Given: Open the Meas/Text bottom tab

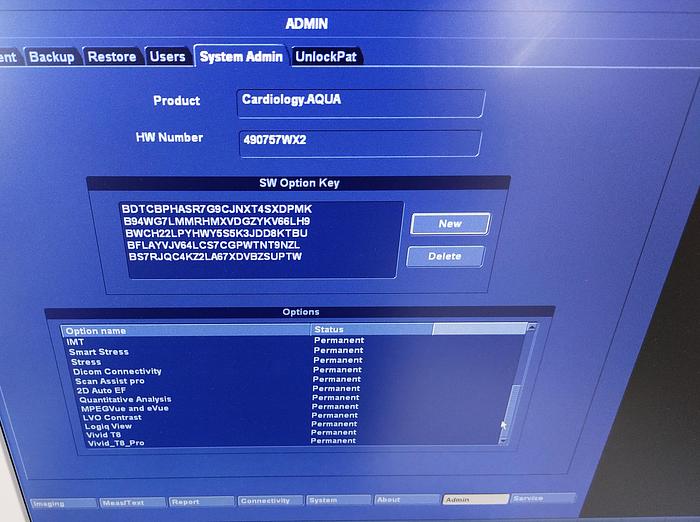Looking at the screenshot, I should (133, 502).
